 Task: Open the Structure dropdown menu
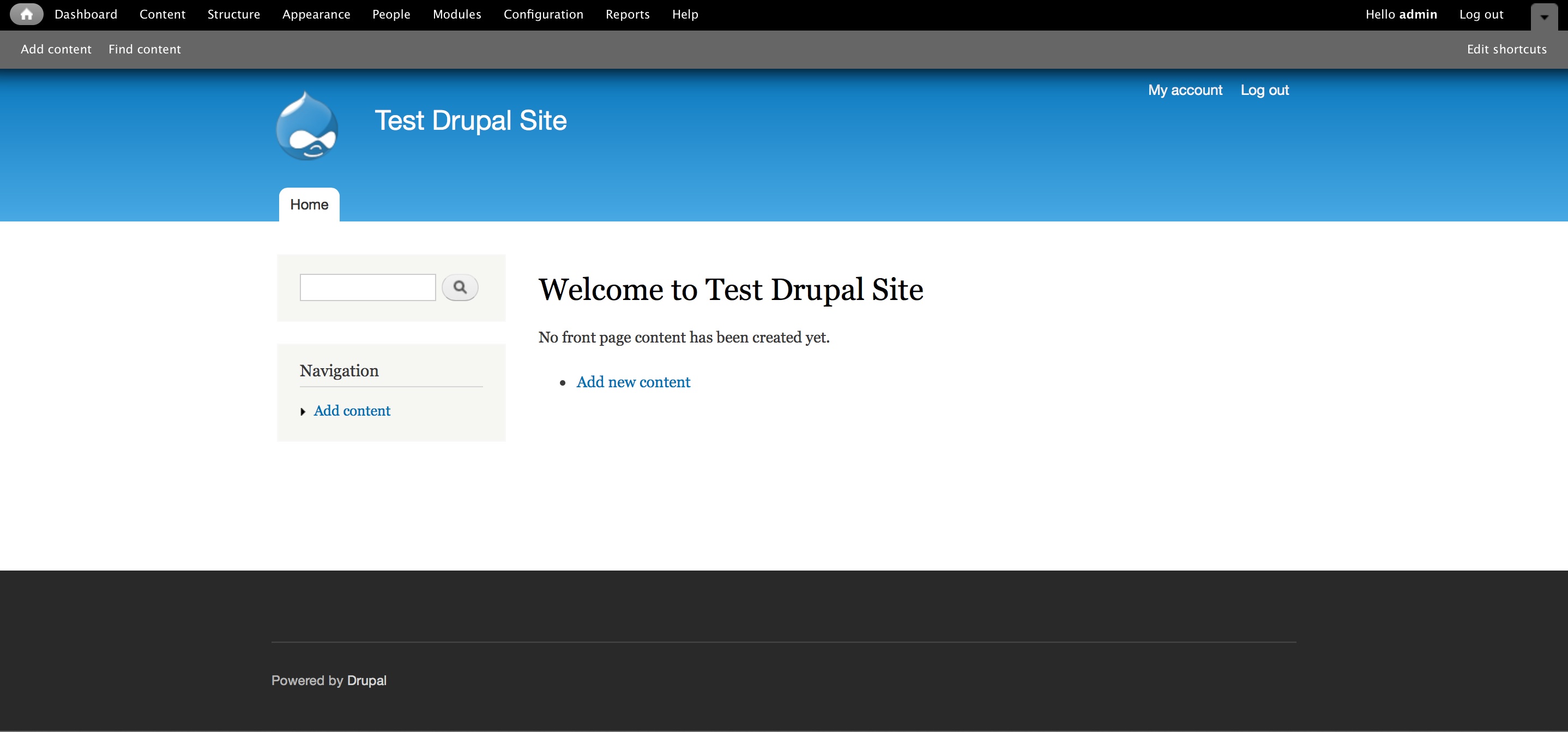234,14
